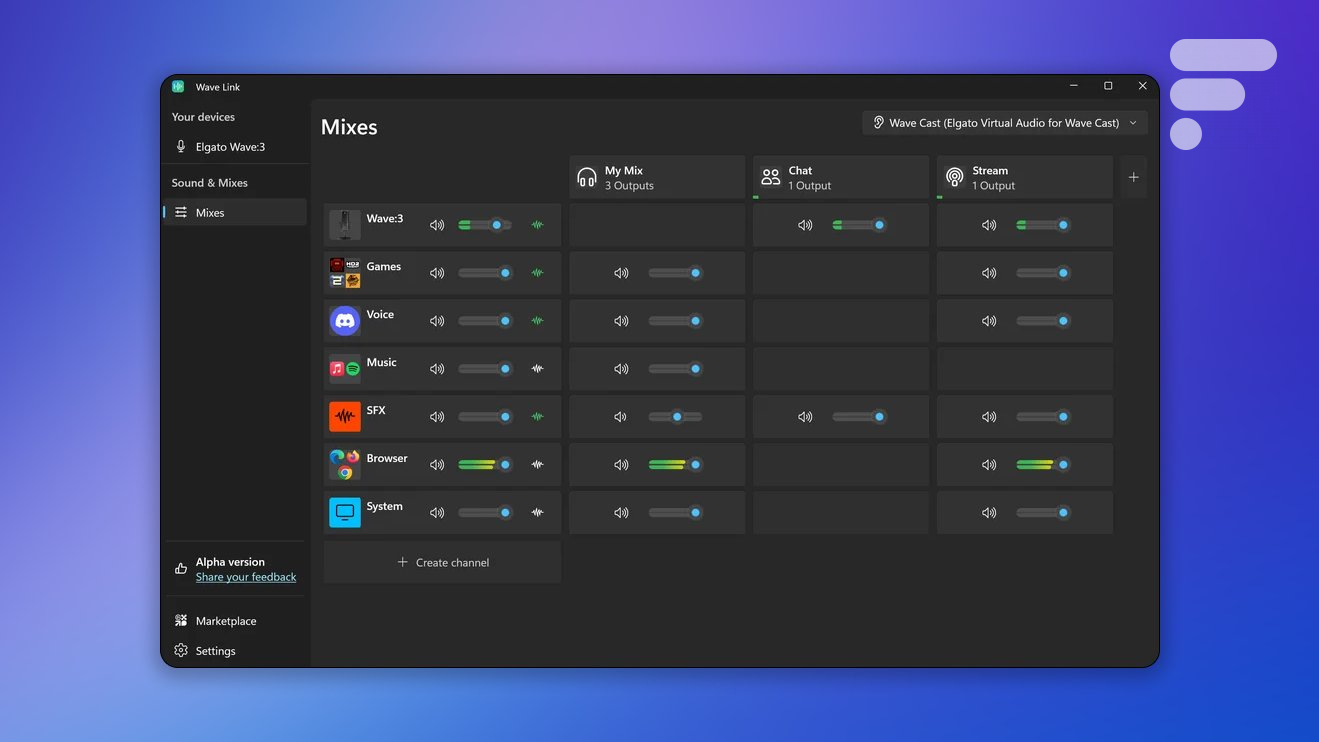Open the Mixes page in sidebar

click(210, 213)
